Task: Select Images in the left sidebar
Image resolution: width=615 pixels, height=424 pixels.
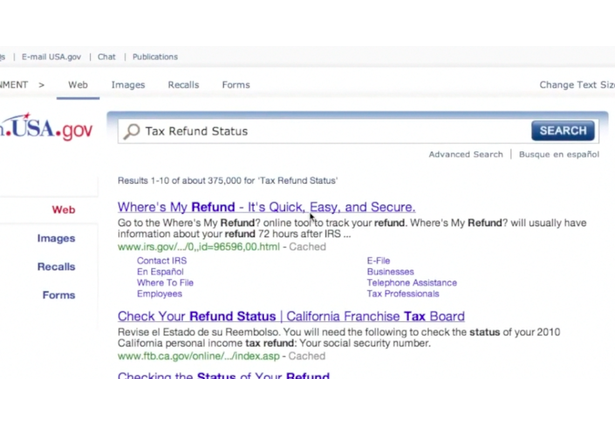Action: click(56, 238)
